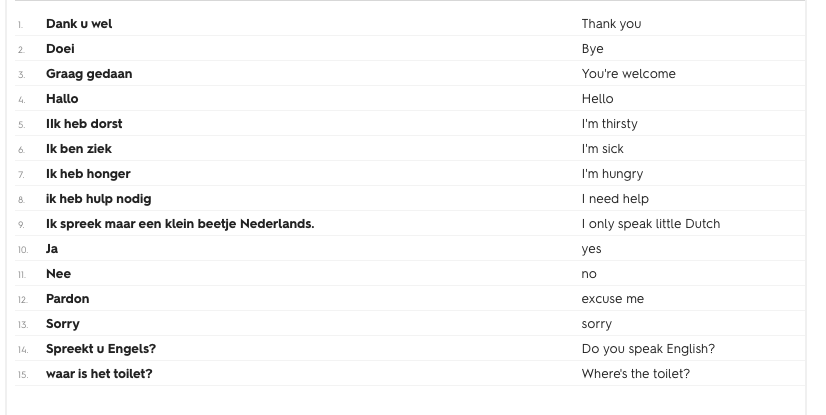
Task: Click the Dutch word 'Nee'
Action: tap(58, 273)
